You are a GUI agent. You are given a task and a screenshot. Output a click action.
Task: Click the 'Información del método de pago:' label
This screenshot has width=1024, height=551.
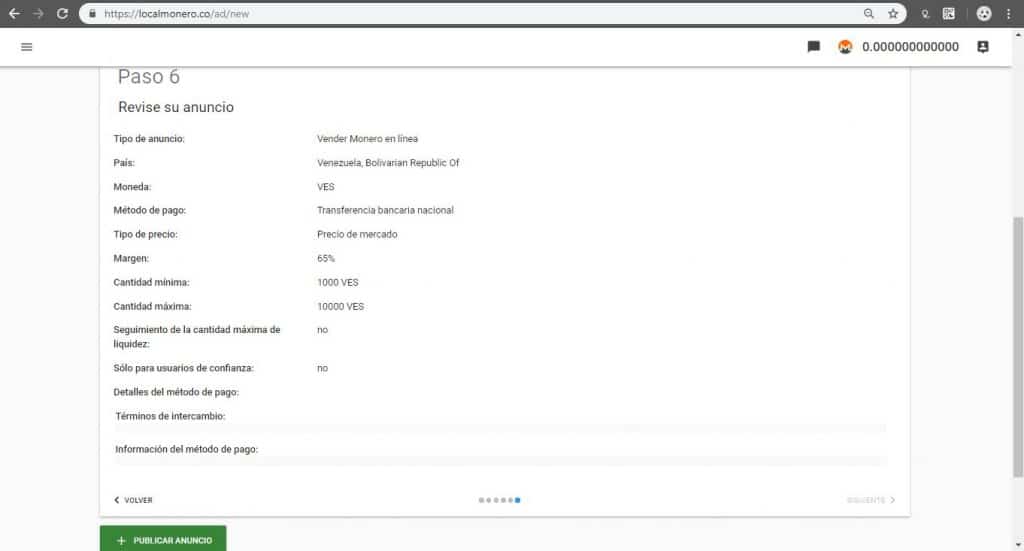pos(187,449)
